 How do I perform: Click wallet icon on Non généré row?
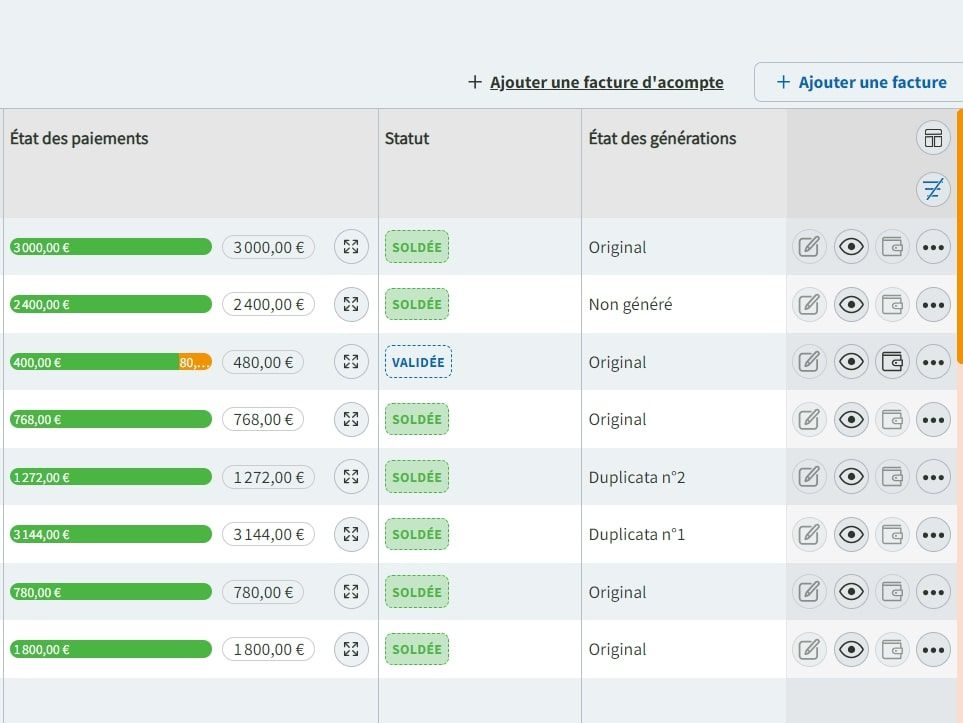[x=892, y=304]
